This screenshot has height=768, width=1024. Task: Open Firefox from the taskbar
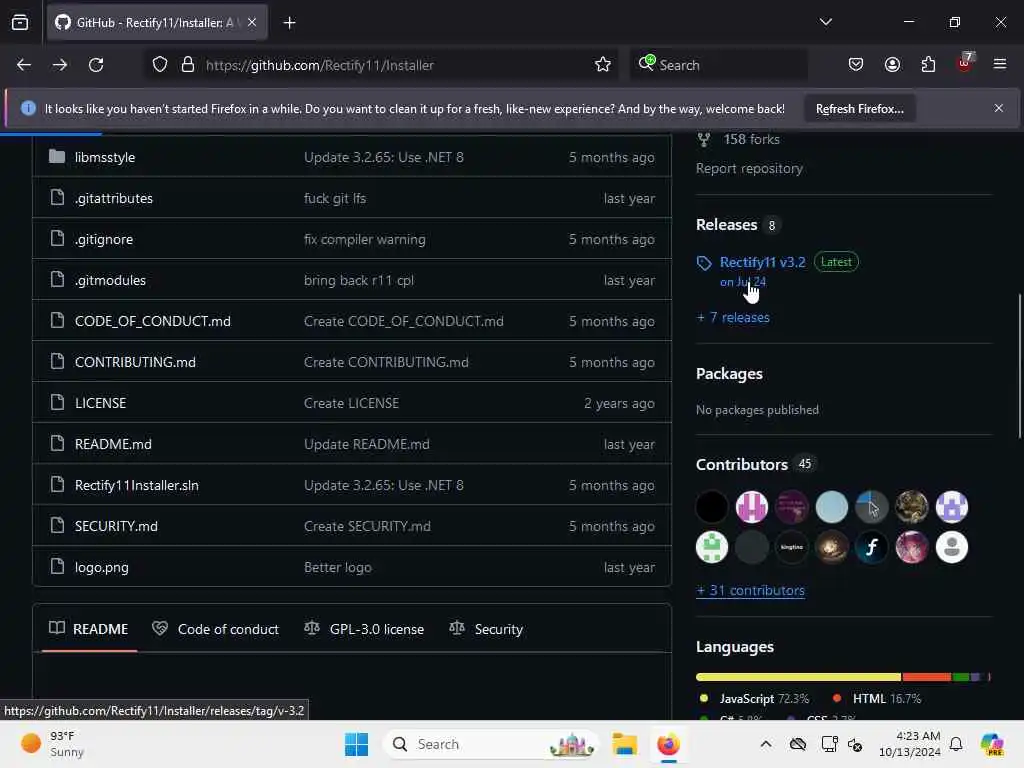tap(668, 744)
